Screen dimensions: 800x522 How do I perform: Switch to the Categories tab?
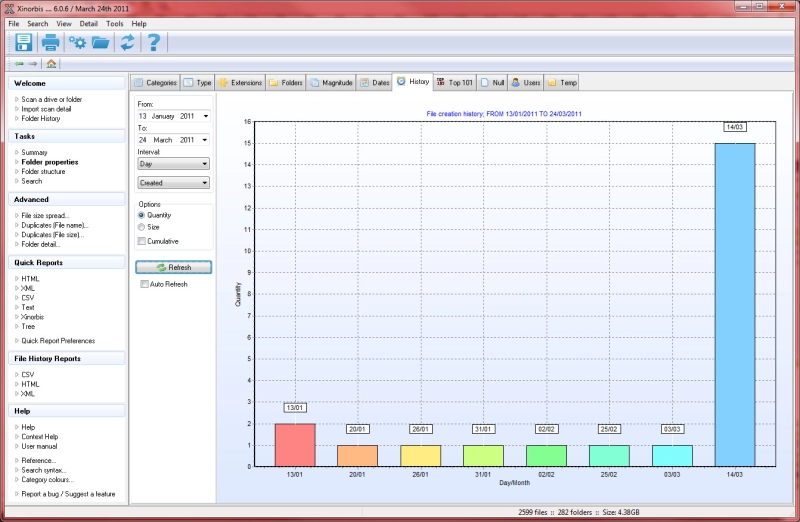[156, 83]
